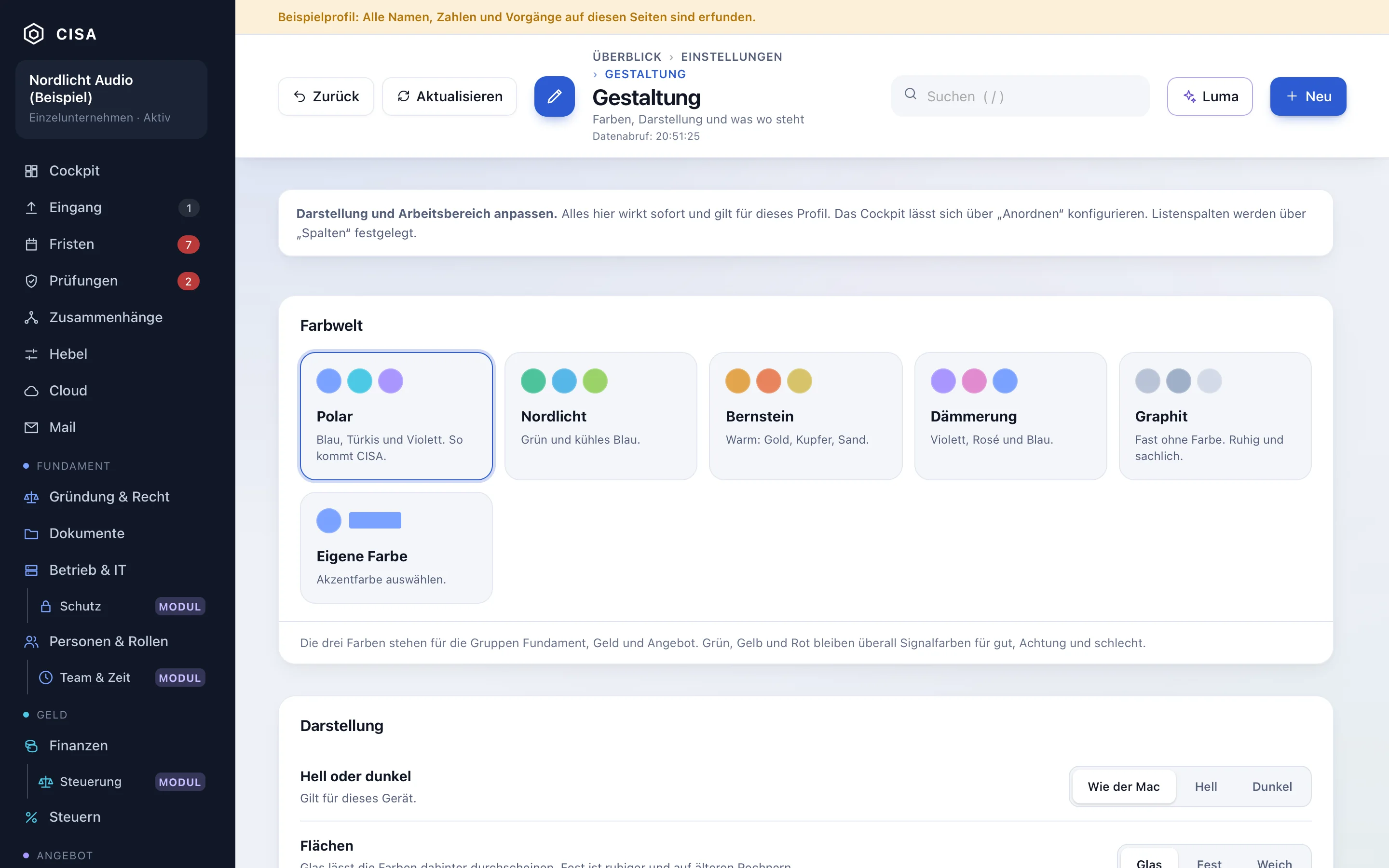Choose the Graphit color theme card
The height and width of the screenshot is (868, 1389).
pyautogui.click(x=1214, y=416)
